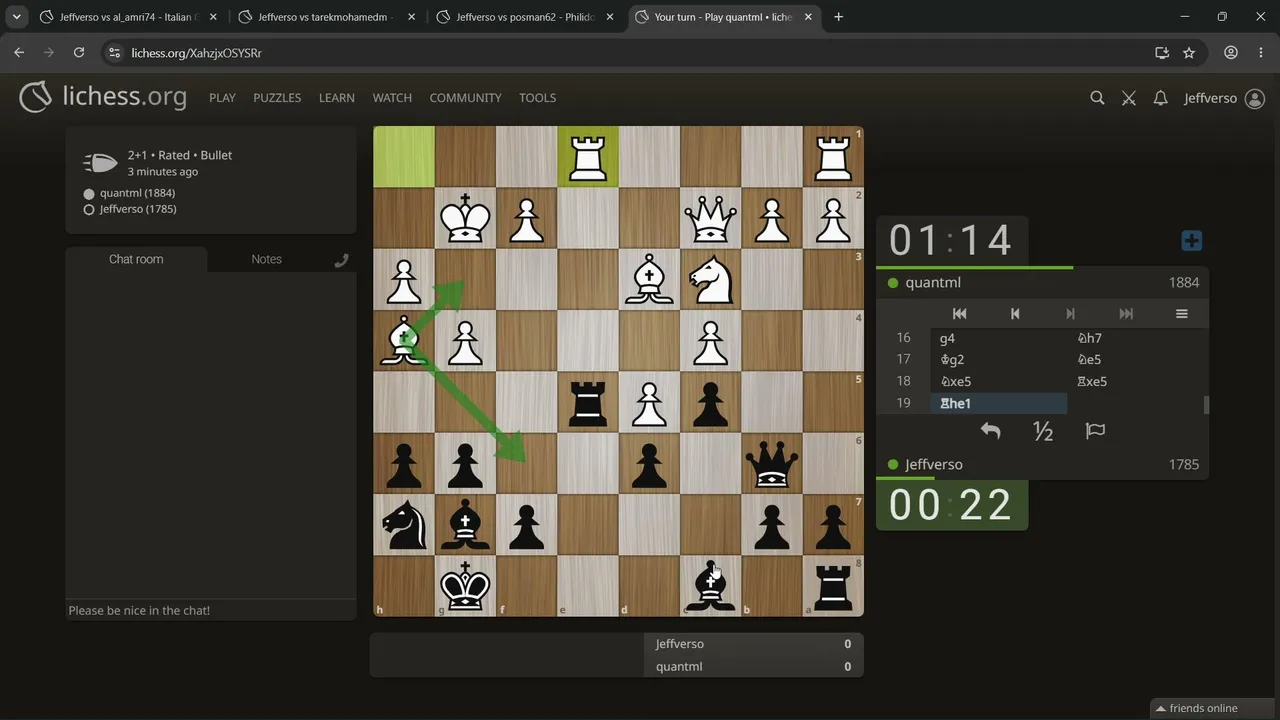This screenshot has width=1280, height=720.
Task: Click the lichess.org logo
Action: point(103,97)
